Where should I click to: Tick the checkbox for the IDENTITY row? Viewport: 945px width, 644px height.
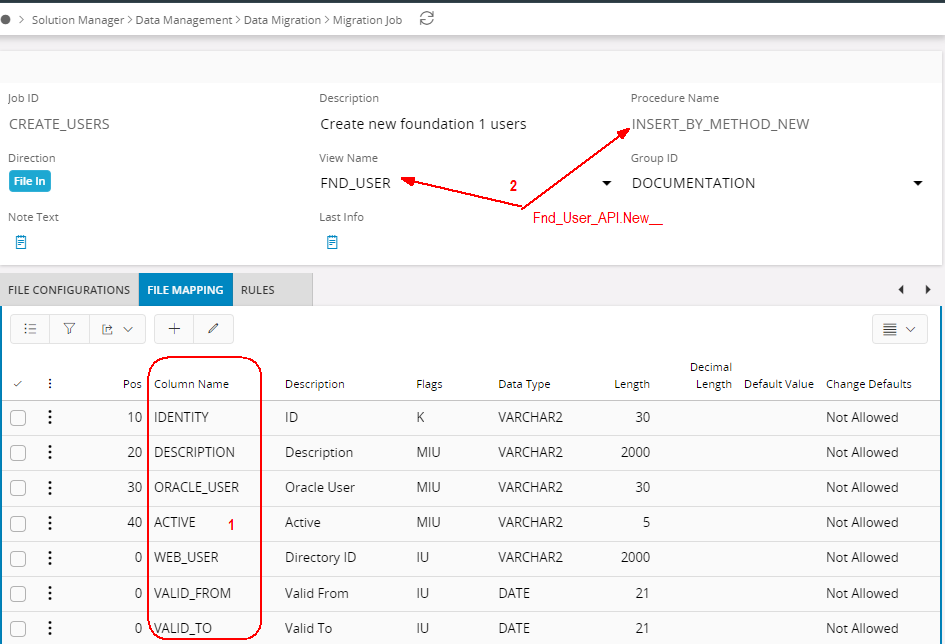pos(18,418)
